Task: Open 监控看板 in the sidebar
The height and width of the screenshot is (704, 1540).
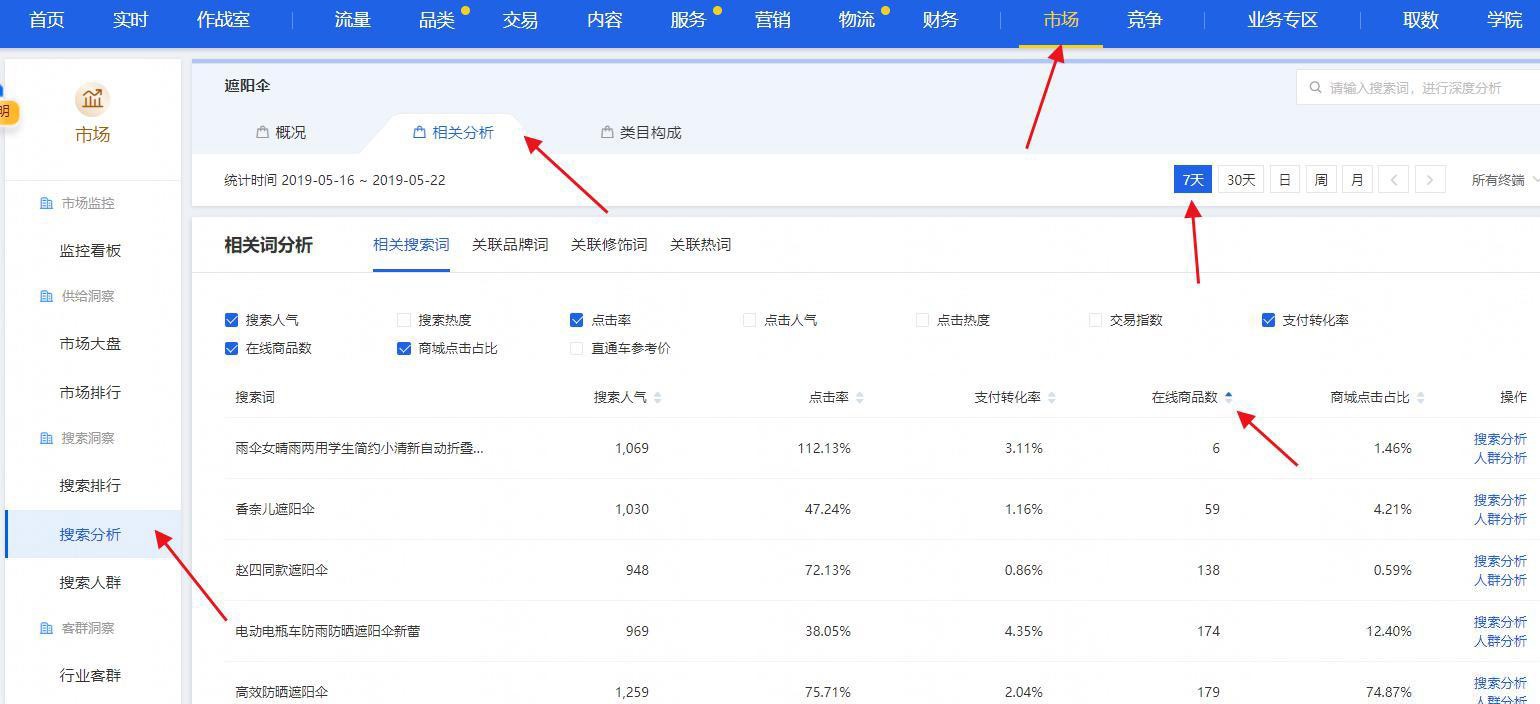Action: click(x=90, y=251)
